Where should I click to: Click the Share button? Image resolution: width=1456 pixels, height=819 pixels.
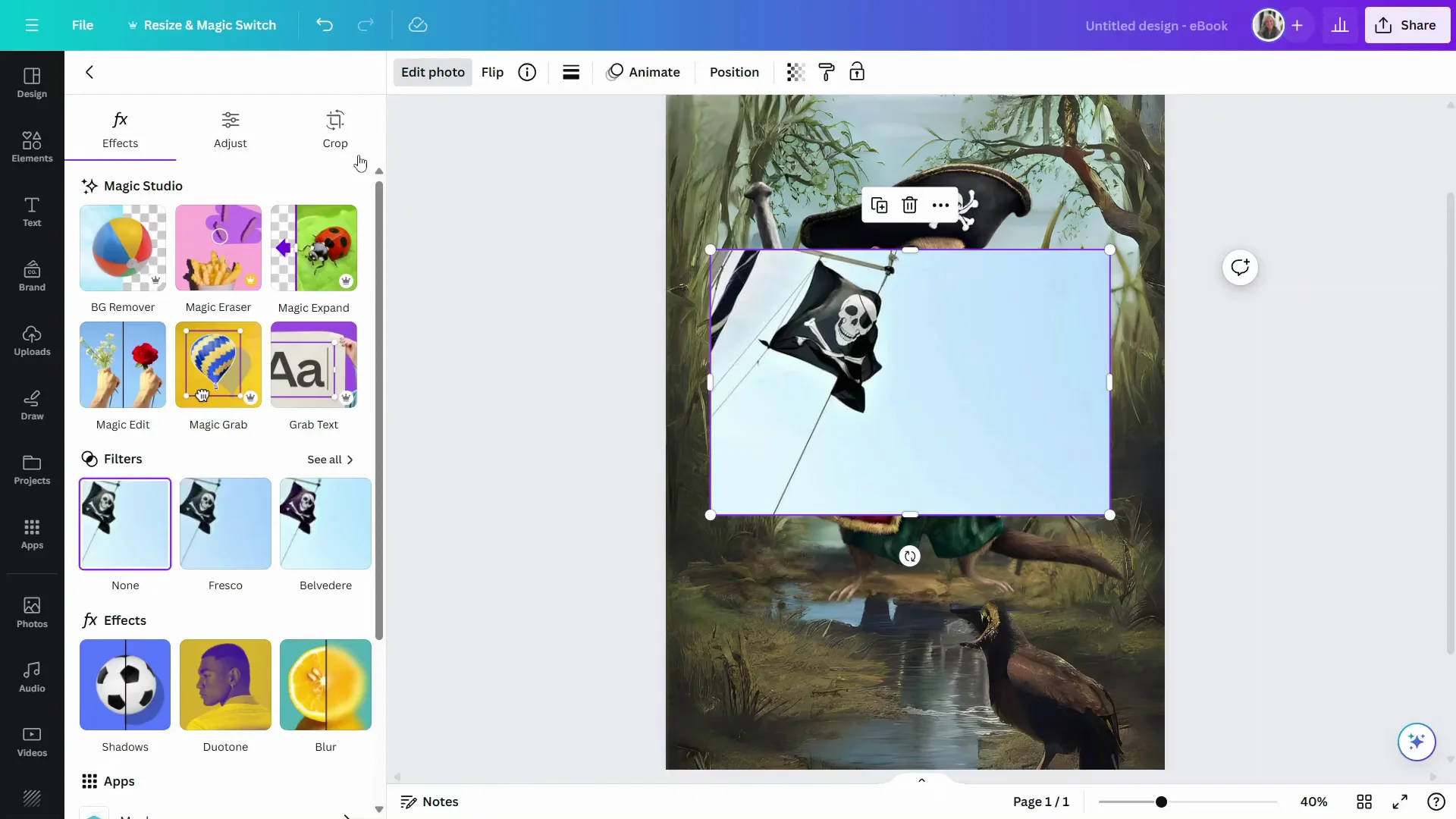(1407, 25)
